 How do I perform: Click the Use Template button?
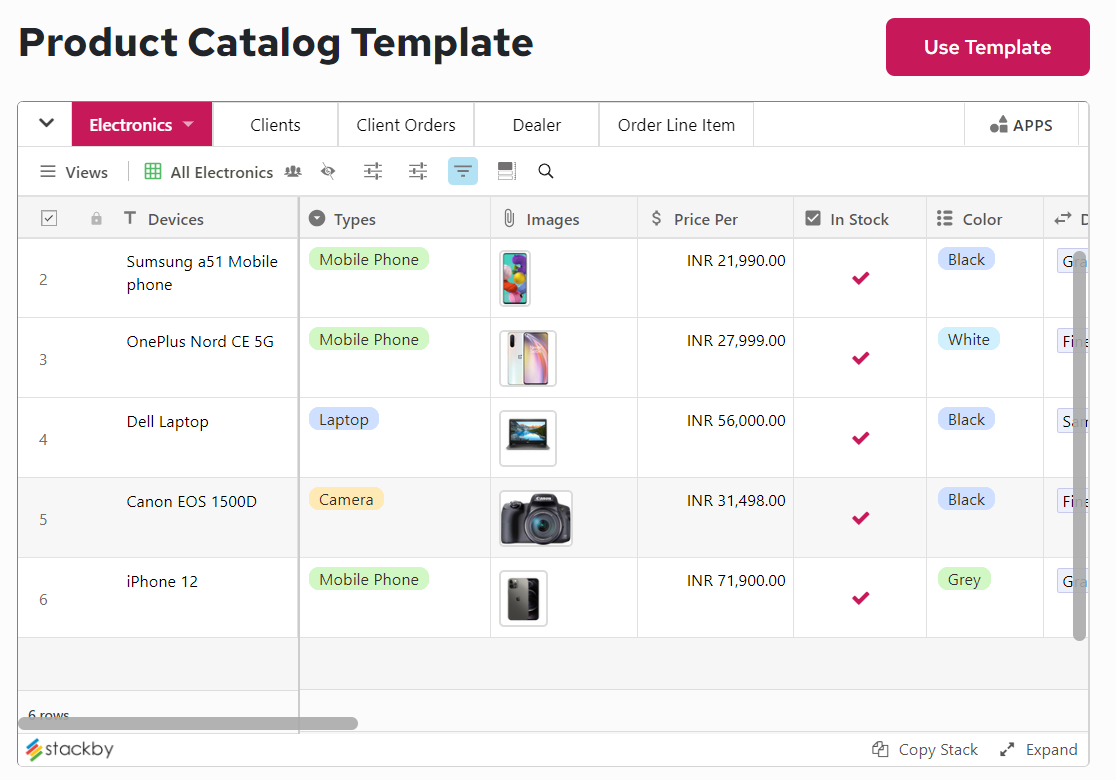[x=987, y=46]
